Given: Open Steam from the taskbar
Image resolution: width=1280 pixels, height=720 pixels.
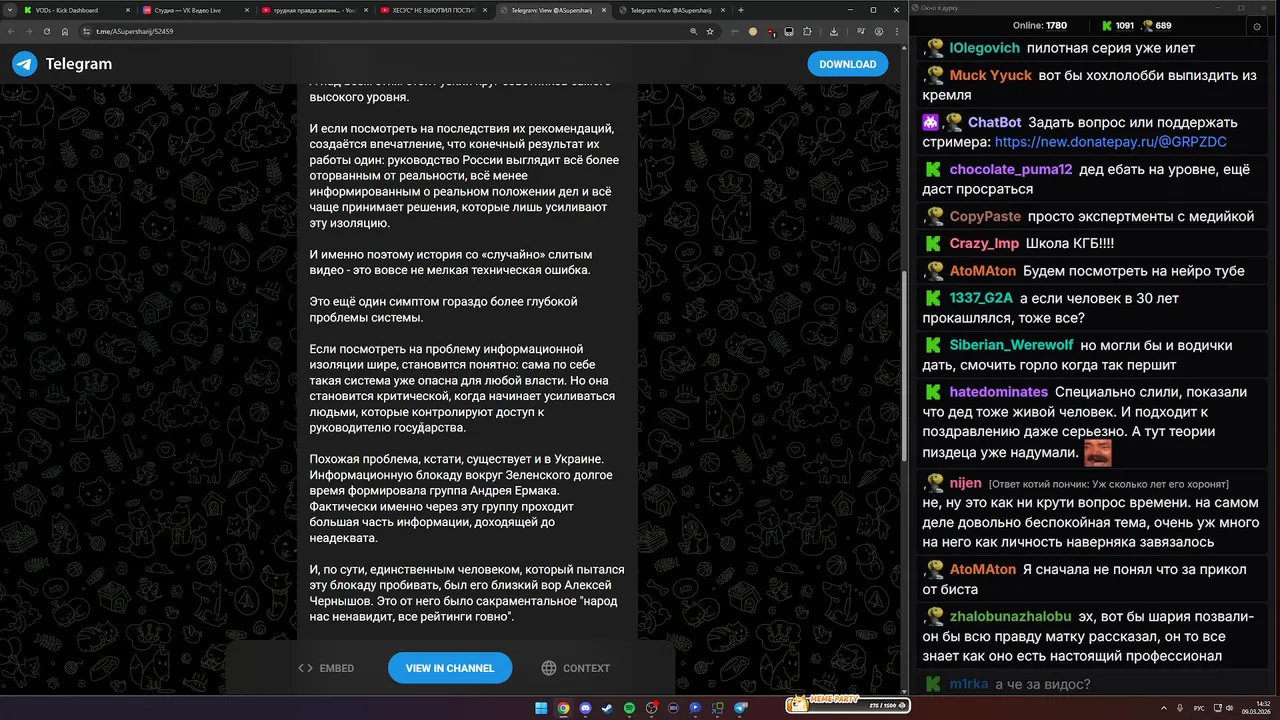Looking at the screenshot, I should [607, 708].
